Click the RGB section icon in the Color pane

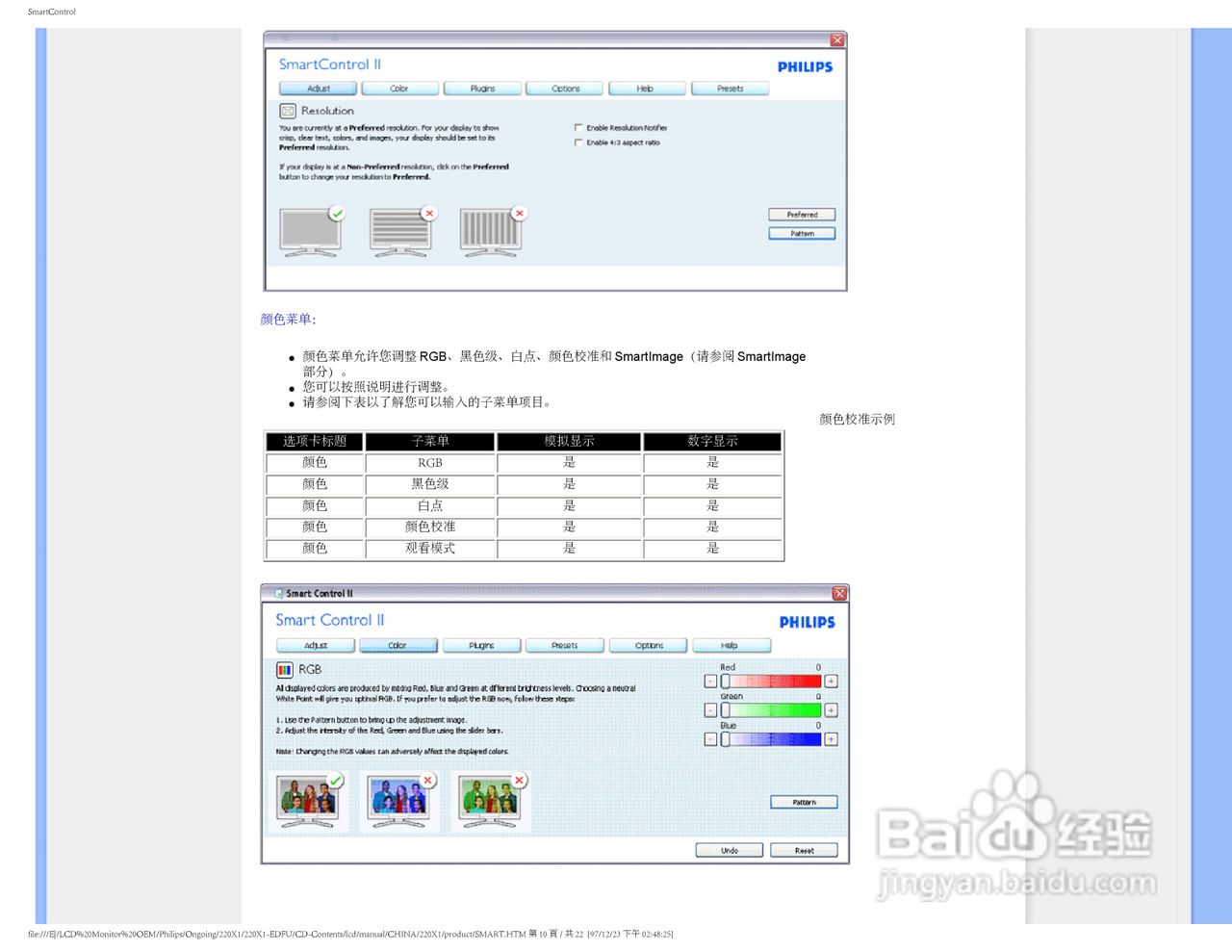point(284,669)
